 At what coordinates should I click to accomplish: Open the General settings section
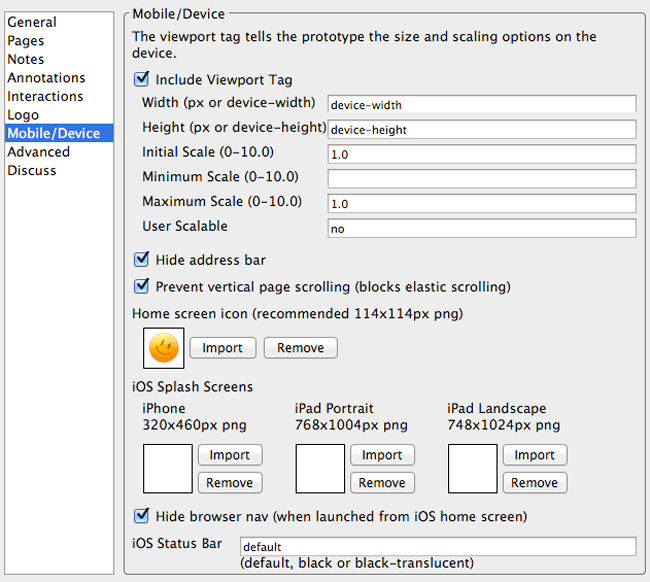[32, 22]
